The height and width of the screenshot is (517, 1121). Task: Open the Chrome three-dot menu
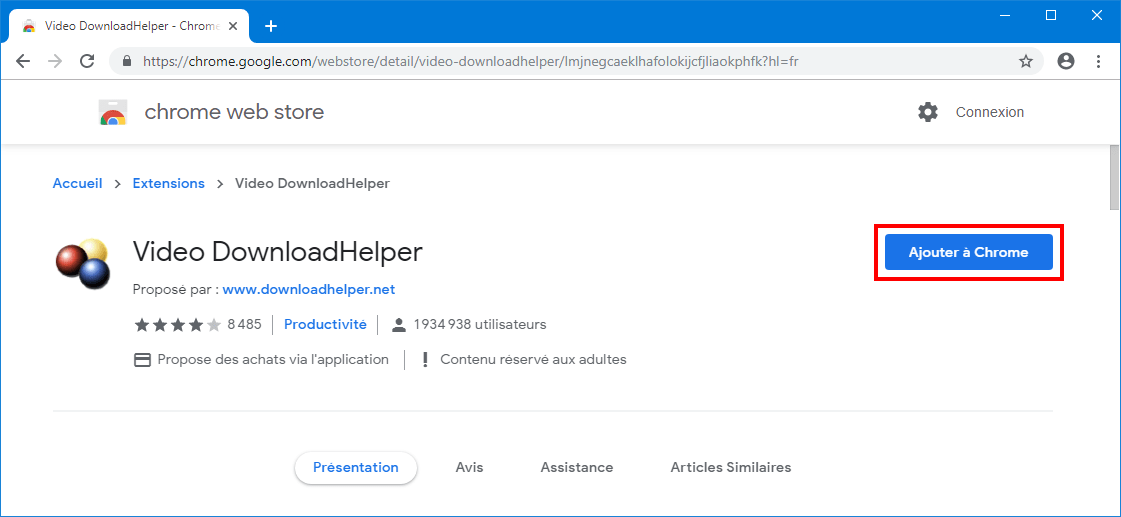tap(1099, 61)
